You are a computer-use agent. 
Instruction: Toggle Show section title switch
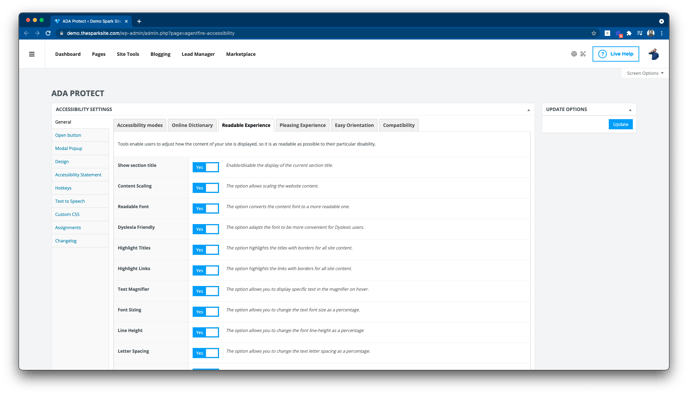pos(205,167)
